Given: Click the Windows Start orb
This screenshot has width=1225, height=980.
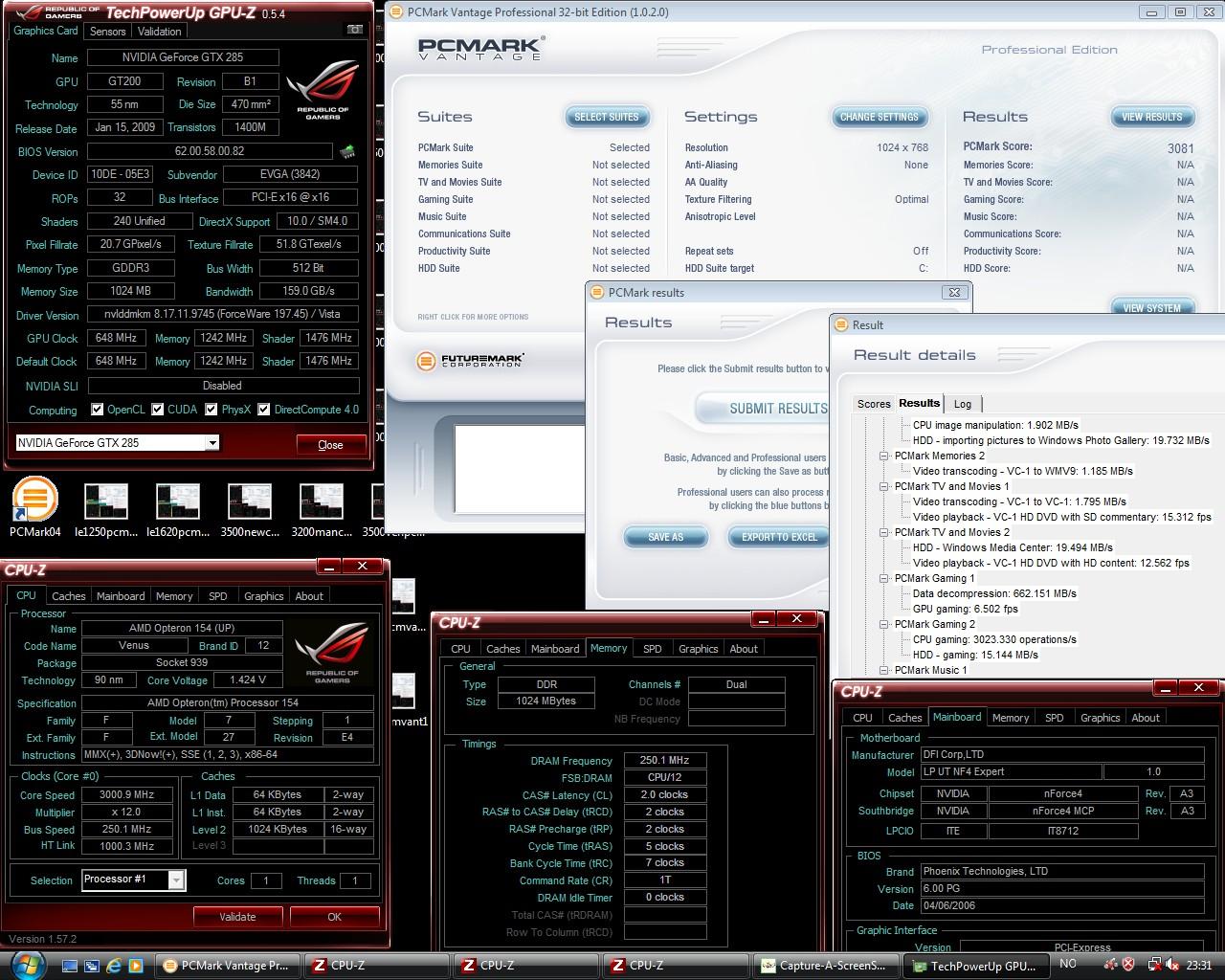Looking at the screenshot, I should [x=28, y=965].
